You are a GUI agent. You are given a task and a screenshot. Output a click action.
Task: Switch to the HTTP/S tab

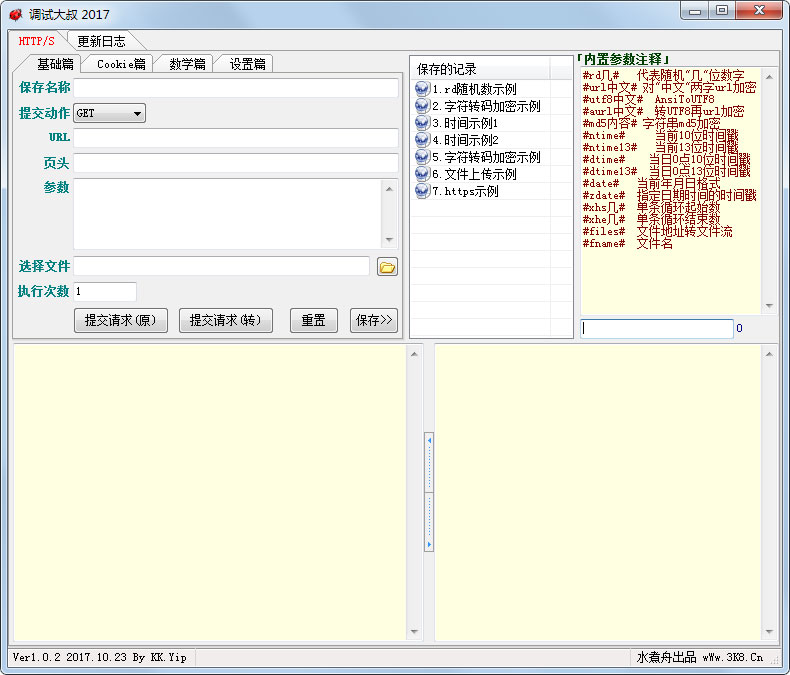click(x=36, y=41)
